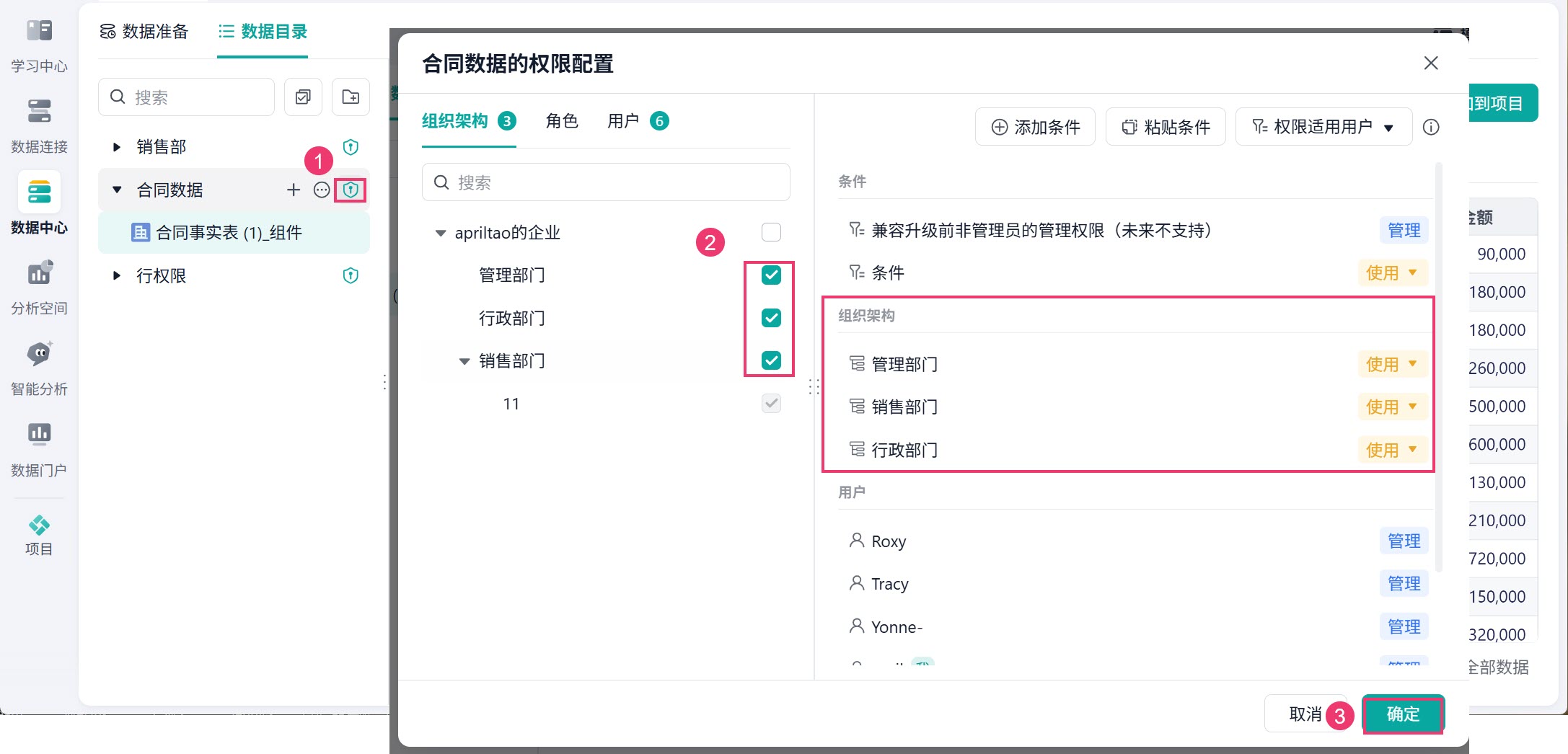Click the shield icon on 销售部 row
Image resolution: width=1568 pixels, height=754 pixels.
pos(351,147)
